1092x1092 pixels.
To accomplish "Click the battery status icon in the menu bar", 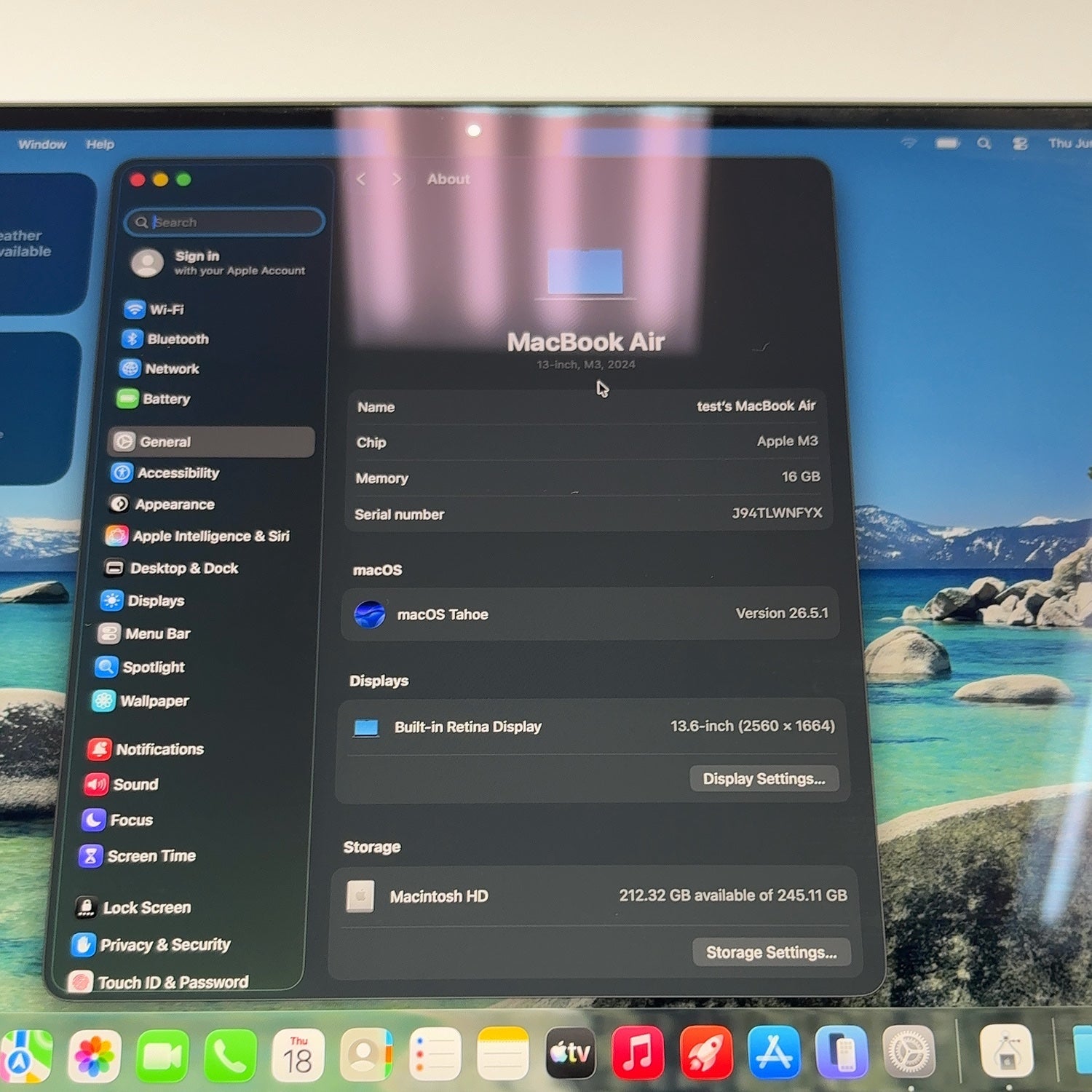I will point(947,143).
